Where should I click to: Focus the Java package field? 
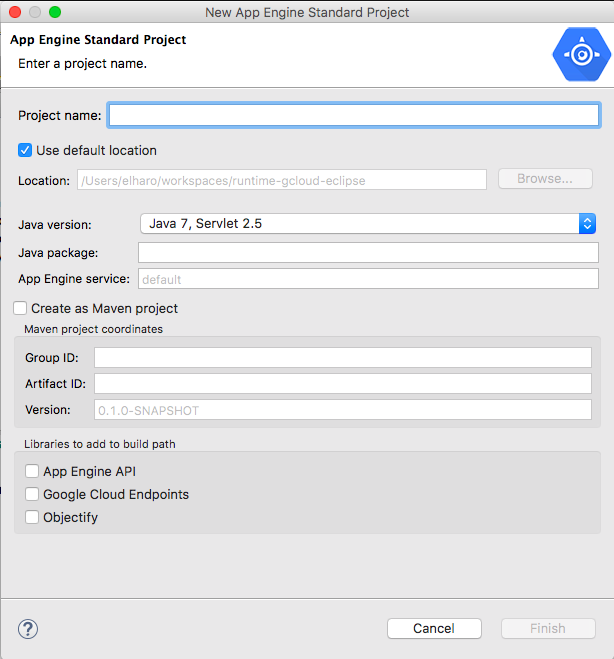pos(368,253)
